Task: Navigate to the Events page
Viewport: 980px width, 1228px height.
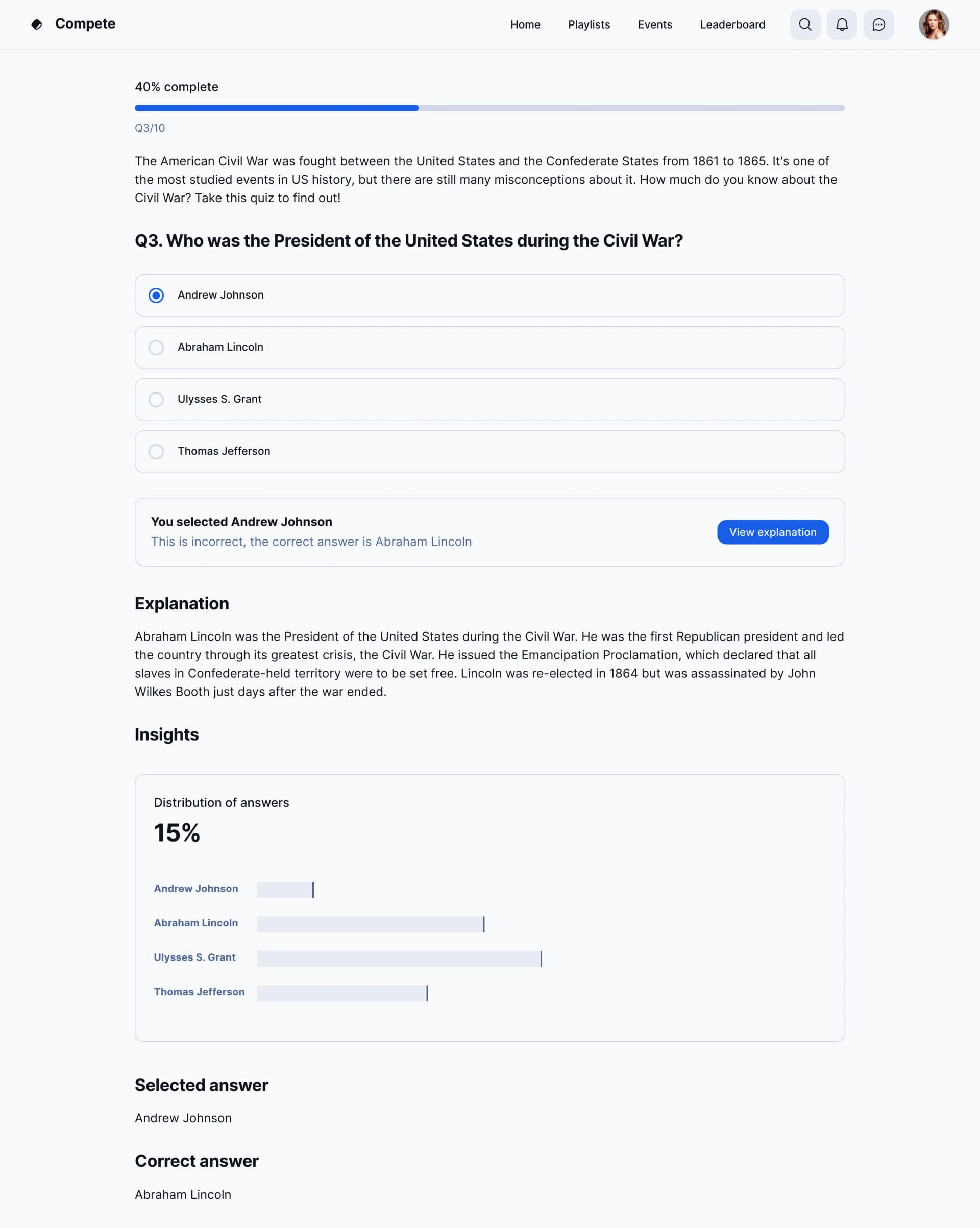Action: click(655, 24)
